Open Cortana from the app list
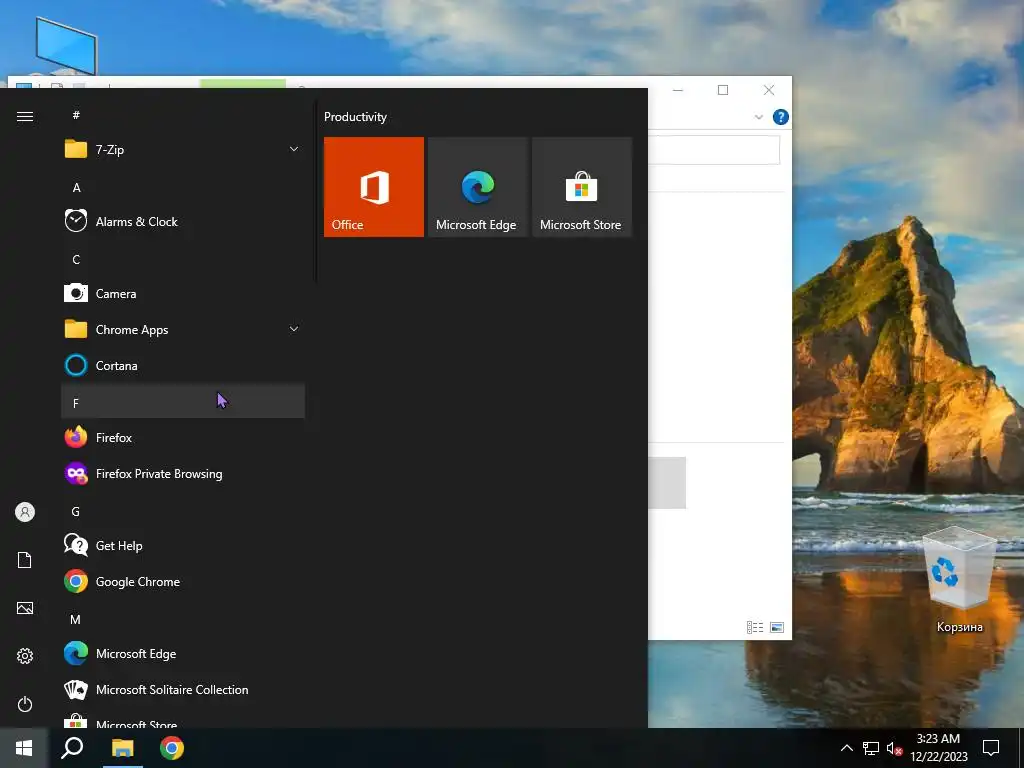This screenshot has height=768, width=1024. (183, 366)
